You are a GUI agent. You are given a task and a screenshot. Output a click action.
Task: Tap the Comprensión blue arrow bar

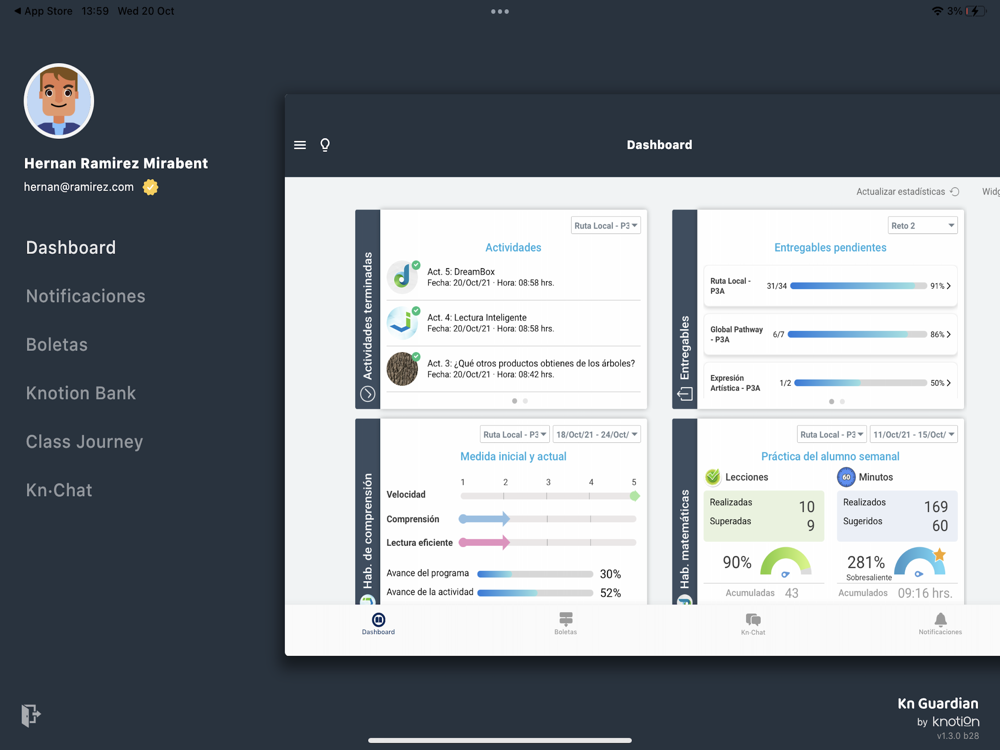click(485, 518)
